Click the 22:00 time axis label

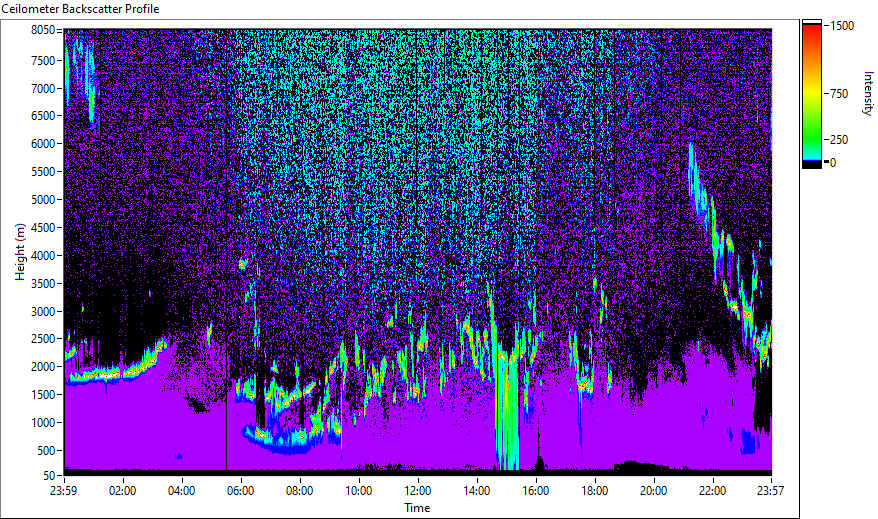click(x=713, y=491)
